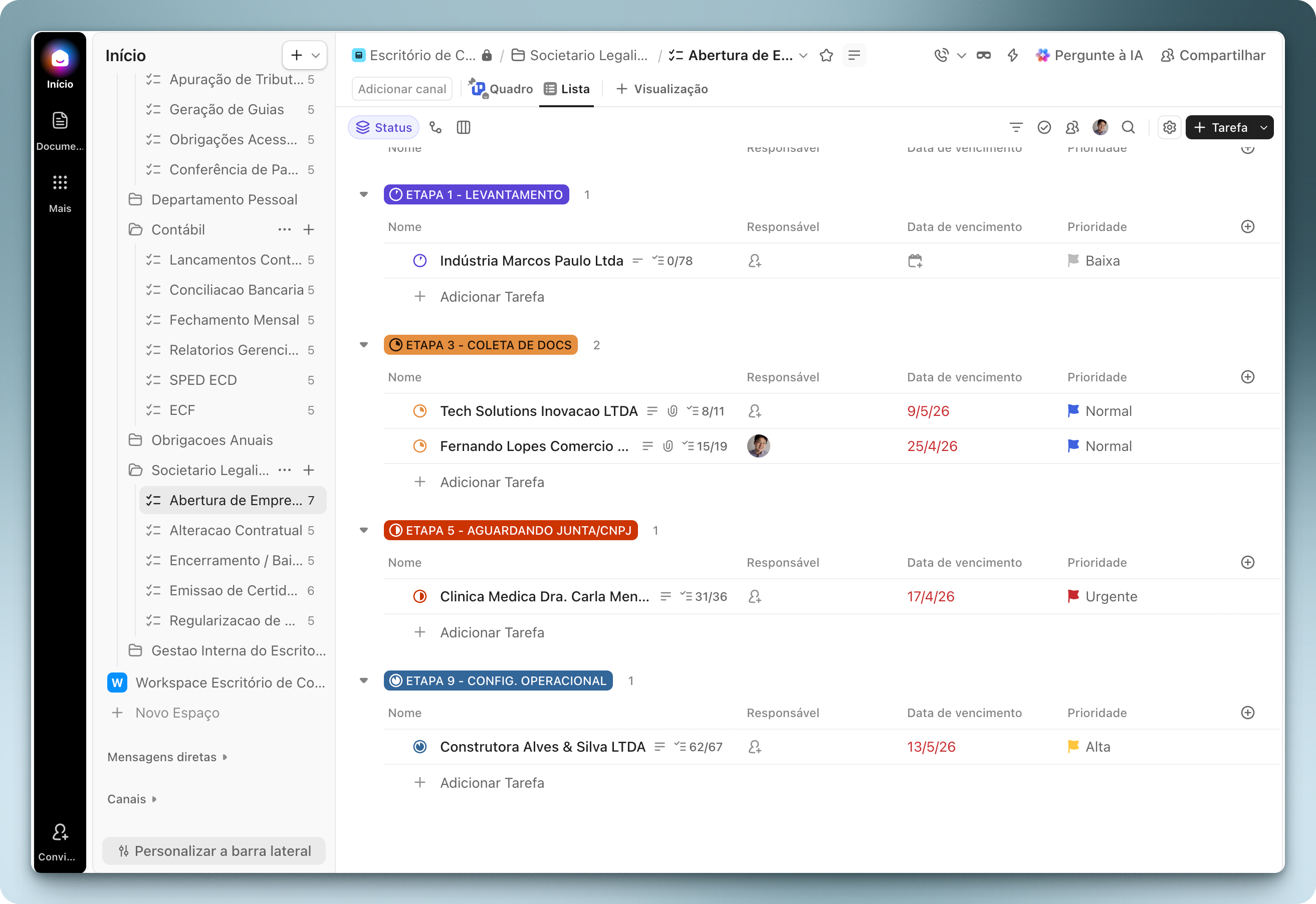This screenshot has width=1316, height=904.
Task: Open the Tarefa button dropdown arrow
Action: click(1263, 127)
